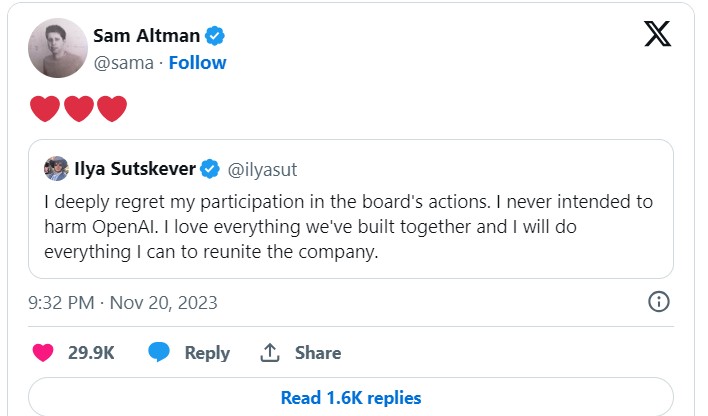The height and width of the screenshot is (416, 708).
Task: Open the tweet info icon
Action: tap(659, 302)
